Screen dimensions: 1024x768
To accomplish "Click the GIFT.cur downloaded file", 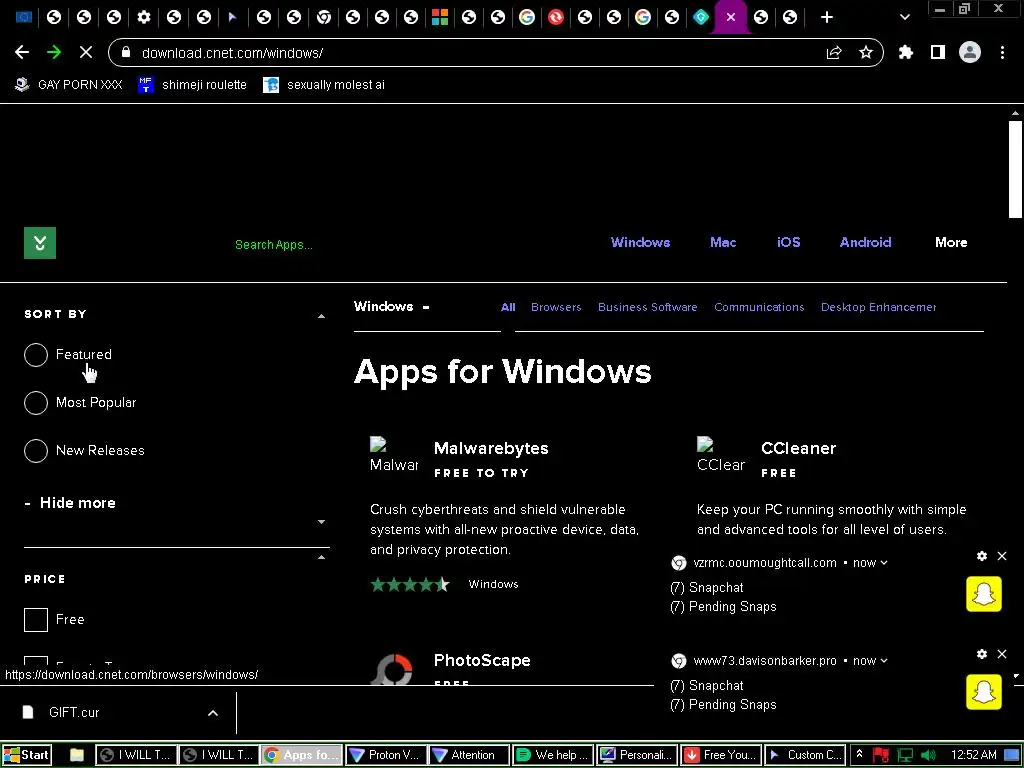I will pos(72,712).
